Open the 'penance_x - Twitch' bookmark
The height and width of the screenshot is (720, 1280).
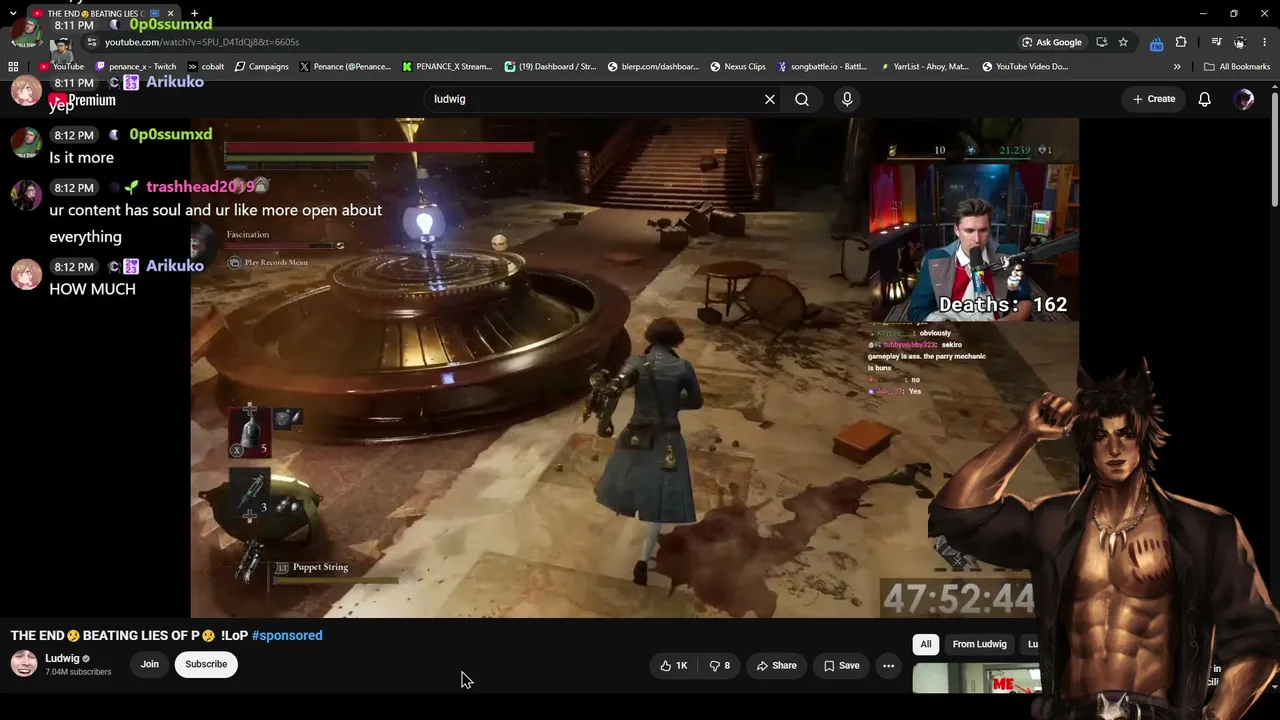click(x=135, y=67)
